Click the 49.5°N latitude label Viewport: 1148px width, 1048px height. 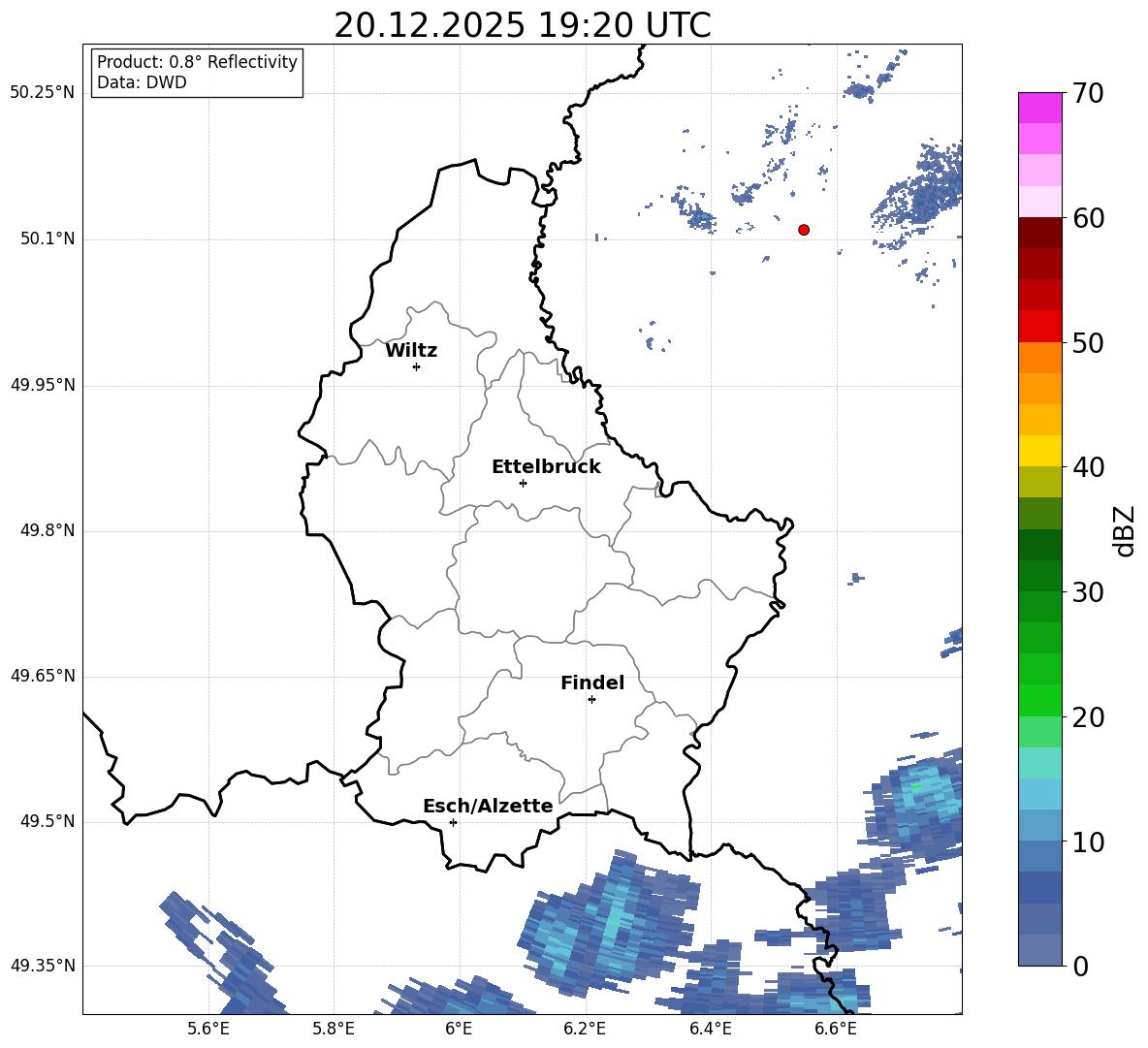[x=48, y=821]
